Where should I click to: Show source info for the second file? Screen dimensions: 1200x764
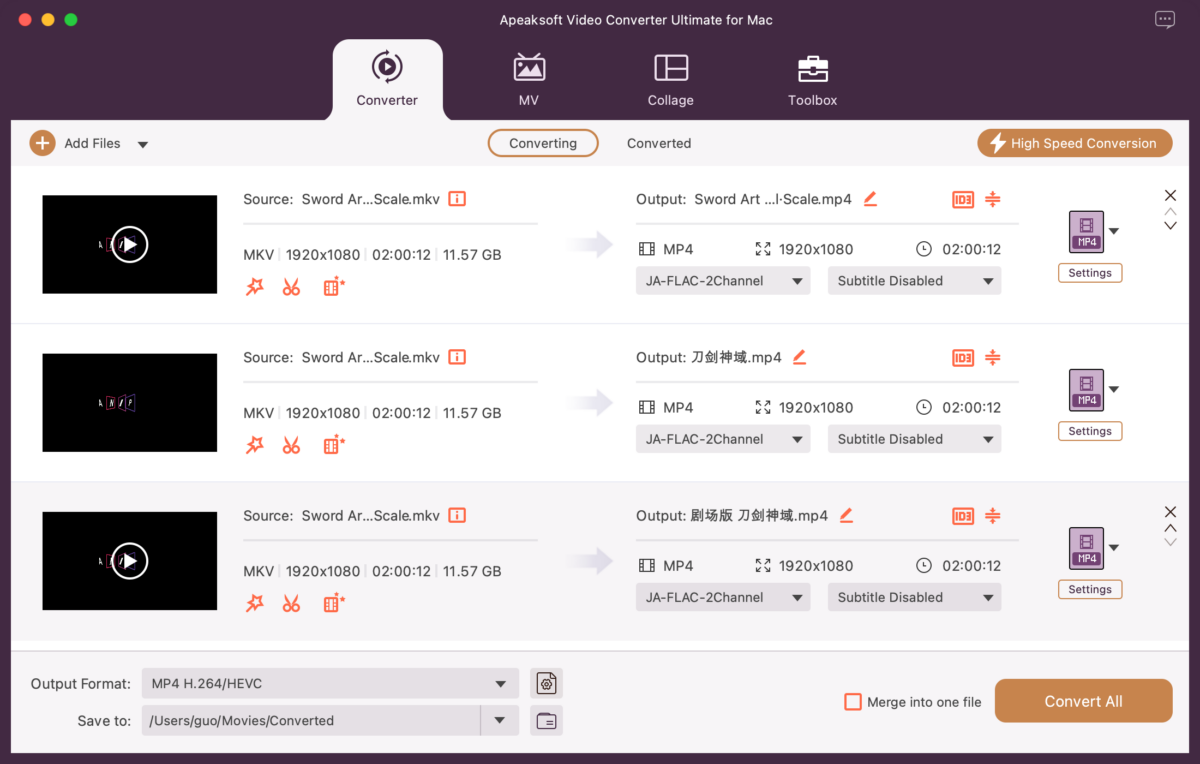point(457,357)
